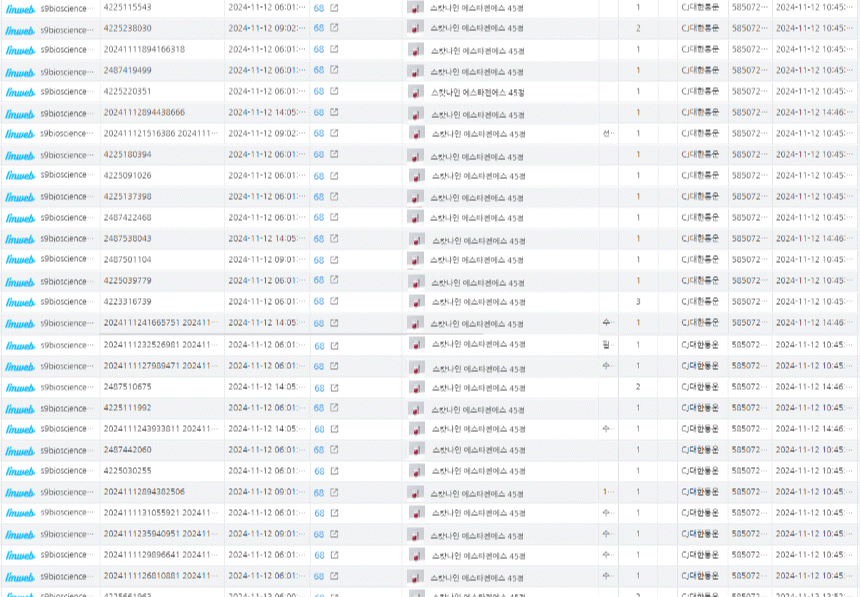View product thumbnail in order 4225091026 row
This screenshot has height=597, width=860.
(417, 176)
